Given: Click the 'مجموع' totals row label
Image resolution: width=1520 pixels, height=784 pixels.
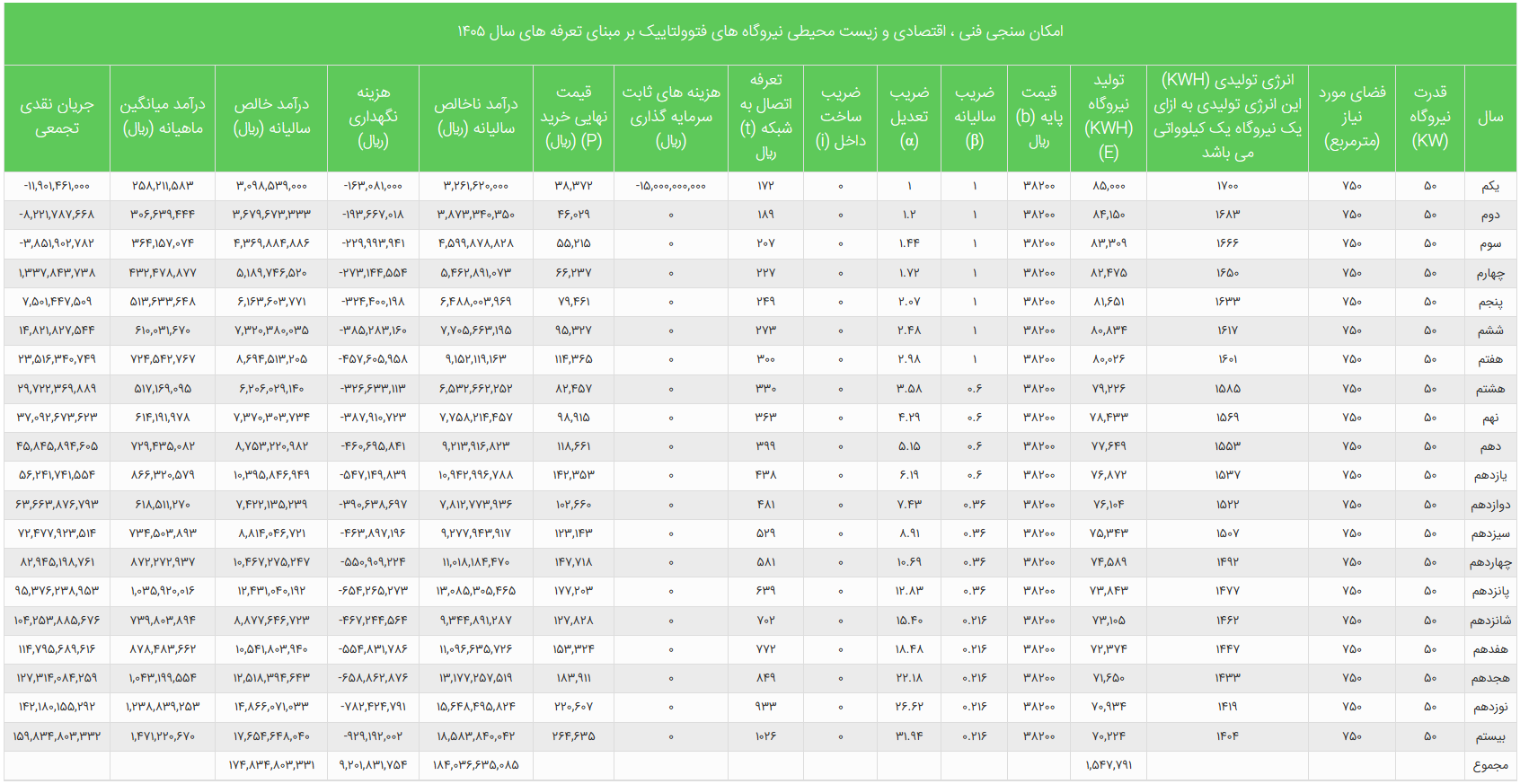Looking at the screenshot, I should coord(1490,765).
